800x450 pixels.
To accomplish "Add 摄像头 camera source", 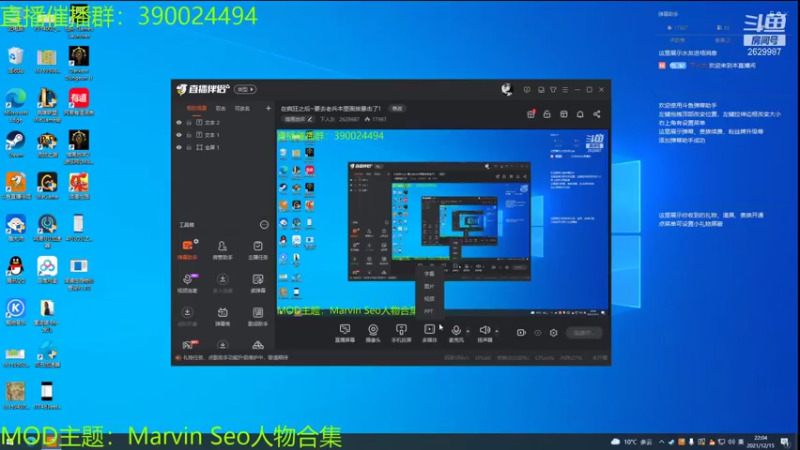I will tap(373, 333).
